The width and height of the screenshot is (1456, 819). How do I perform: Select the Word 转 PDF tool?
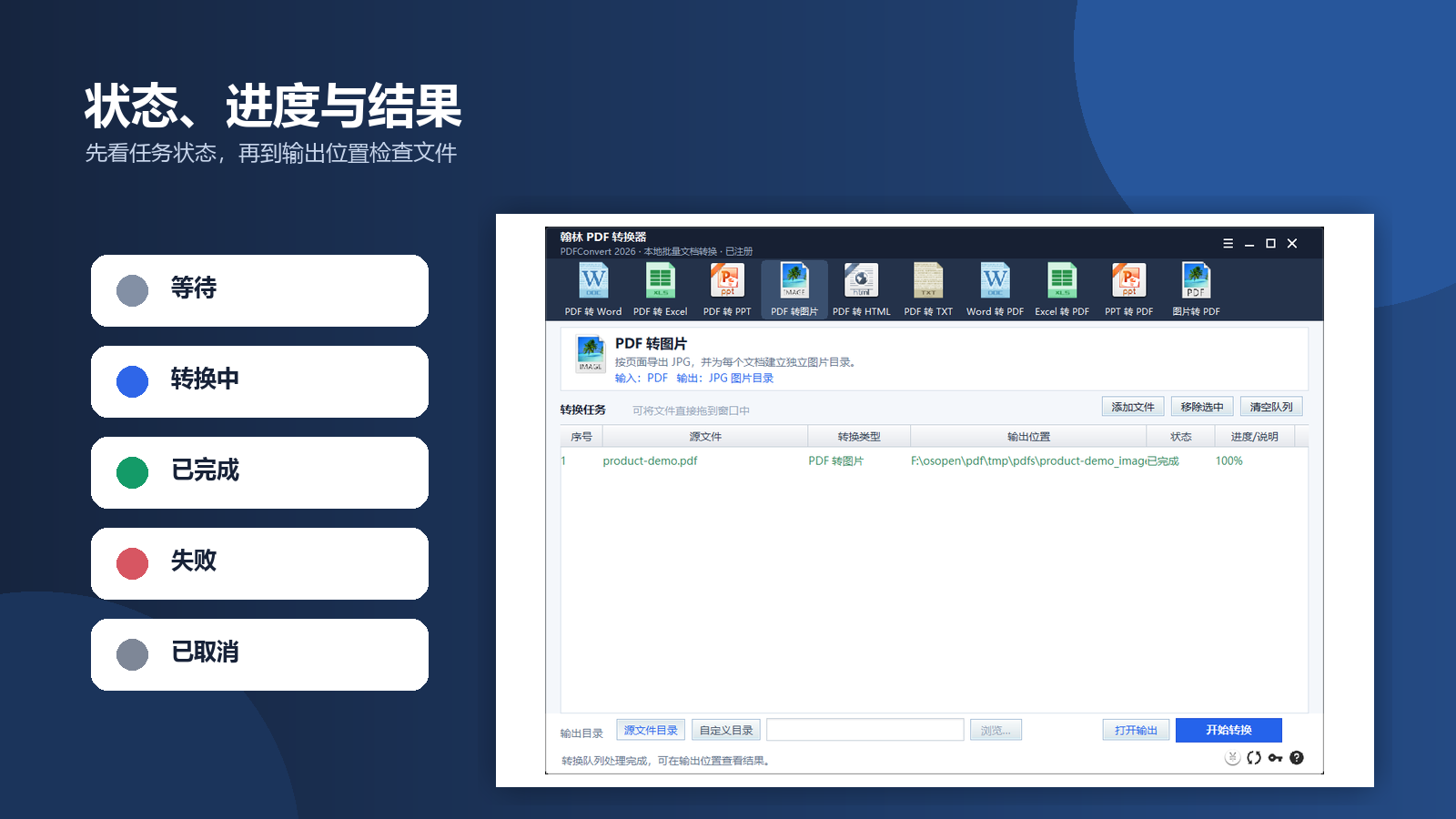995,289
